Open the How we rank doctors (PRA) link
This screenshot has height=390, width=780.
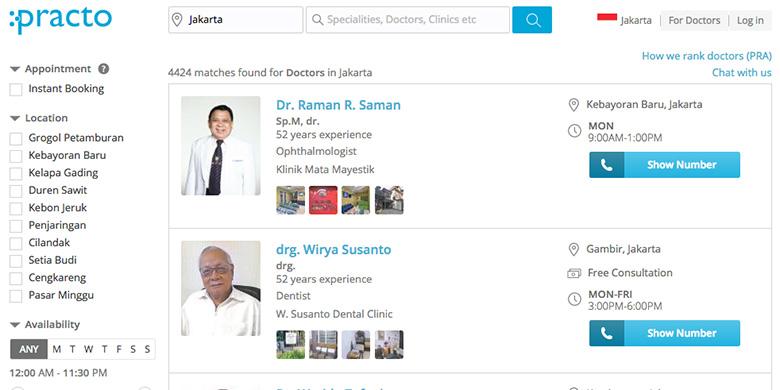[x=706, y=56]
